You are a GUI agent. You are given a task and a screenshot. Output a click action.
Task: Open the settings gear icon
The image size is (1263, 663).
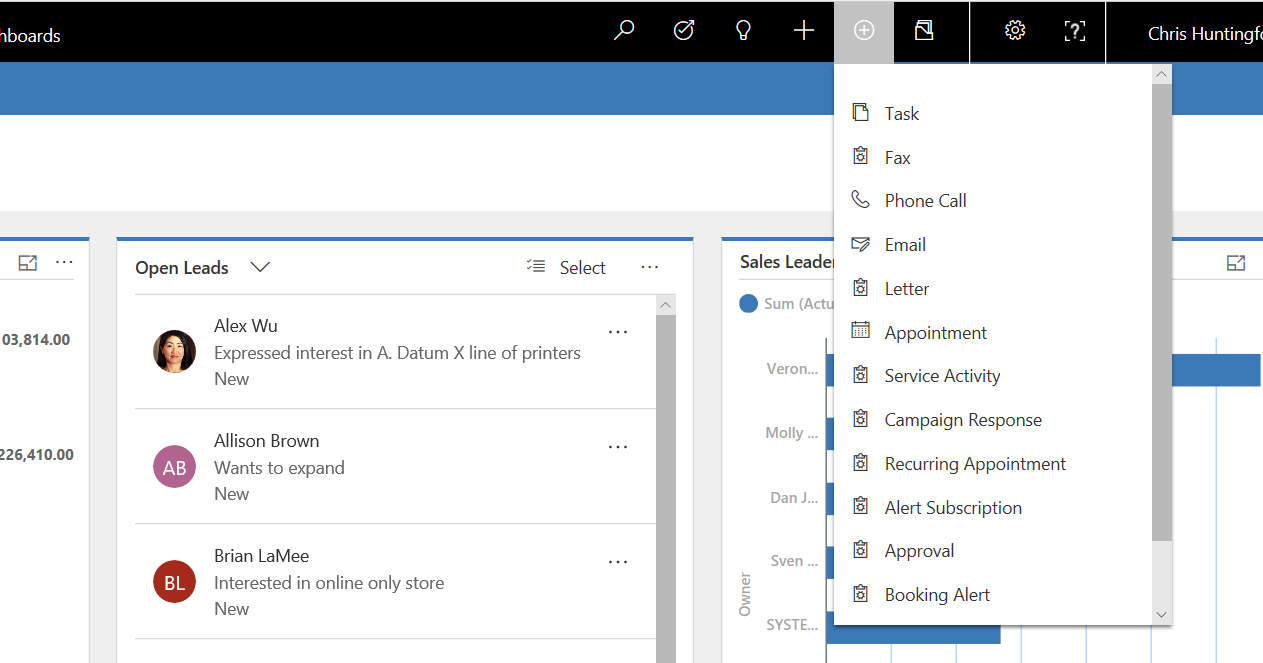[1015, 31]
